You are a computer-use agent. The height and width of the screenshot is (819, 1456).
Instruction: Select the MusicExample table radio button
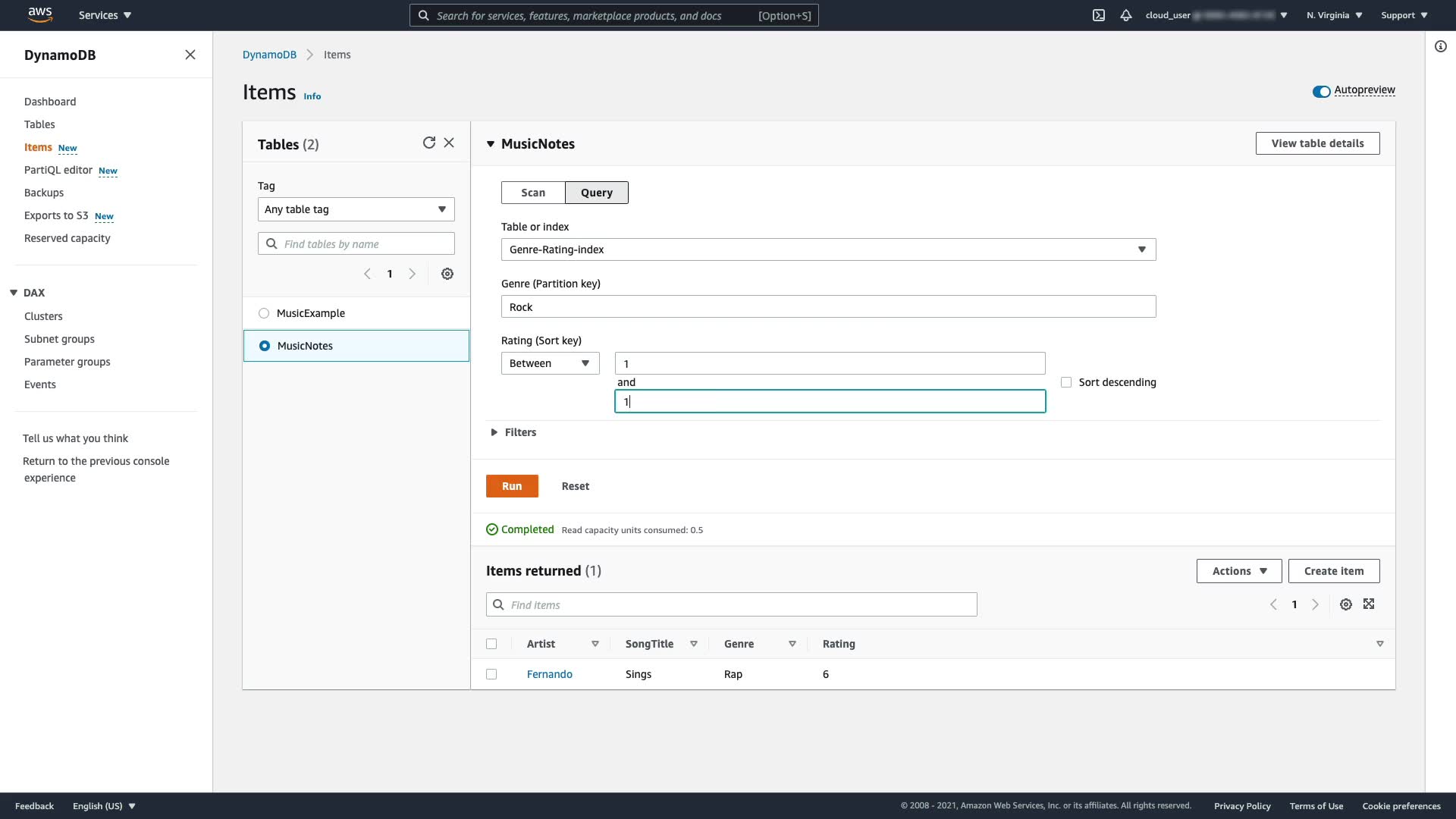pyautogui.click(x=264, y=313)
